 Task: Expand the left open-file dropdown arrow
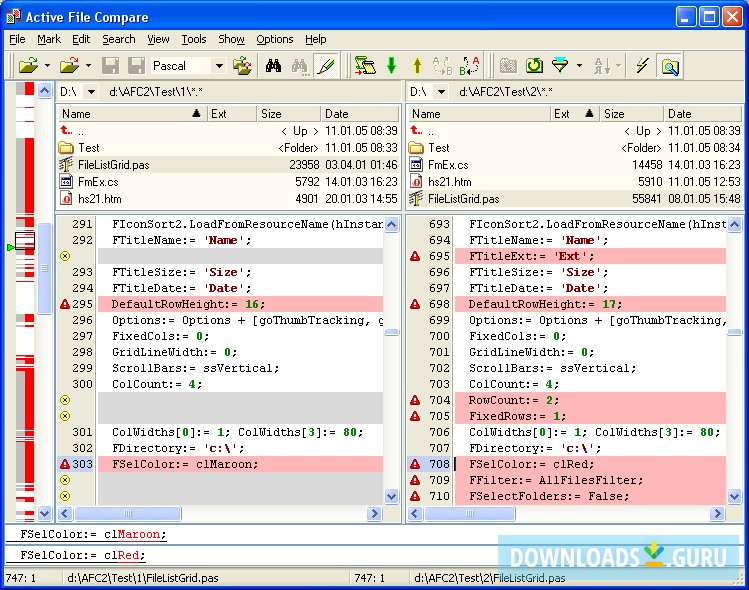tap(47, 65)
